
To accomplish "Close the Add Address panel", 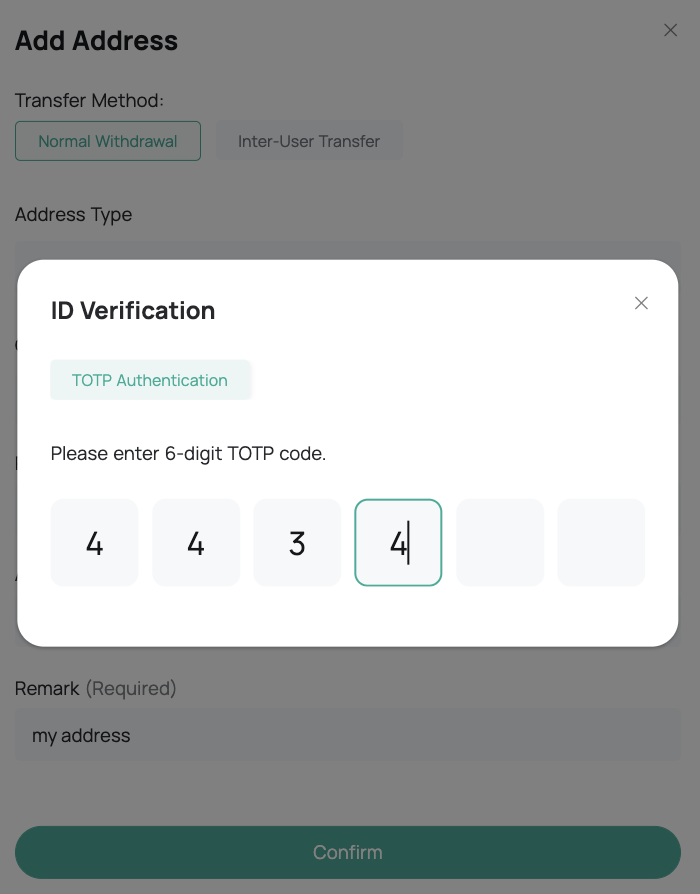I will pyautogui.click(x=670, y=31).
